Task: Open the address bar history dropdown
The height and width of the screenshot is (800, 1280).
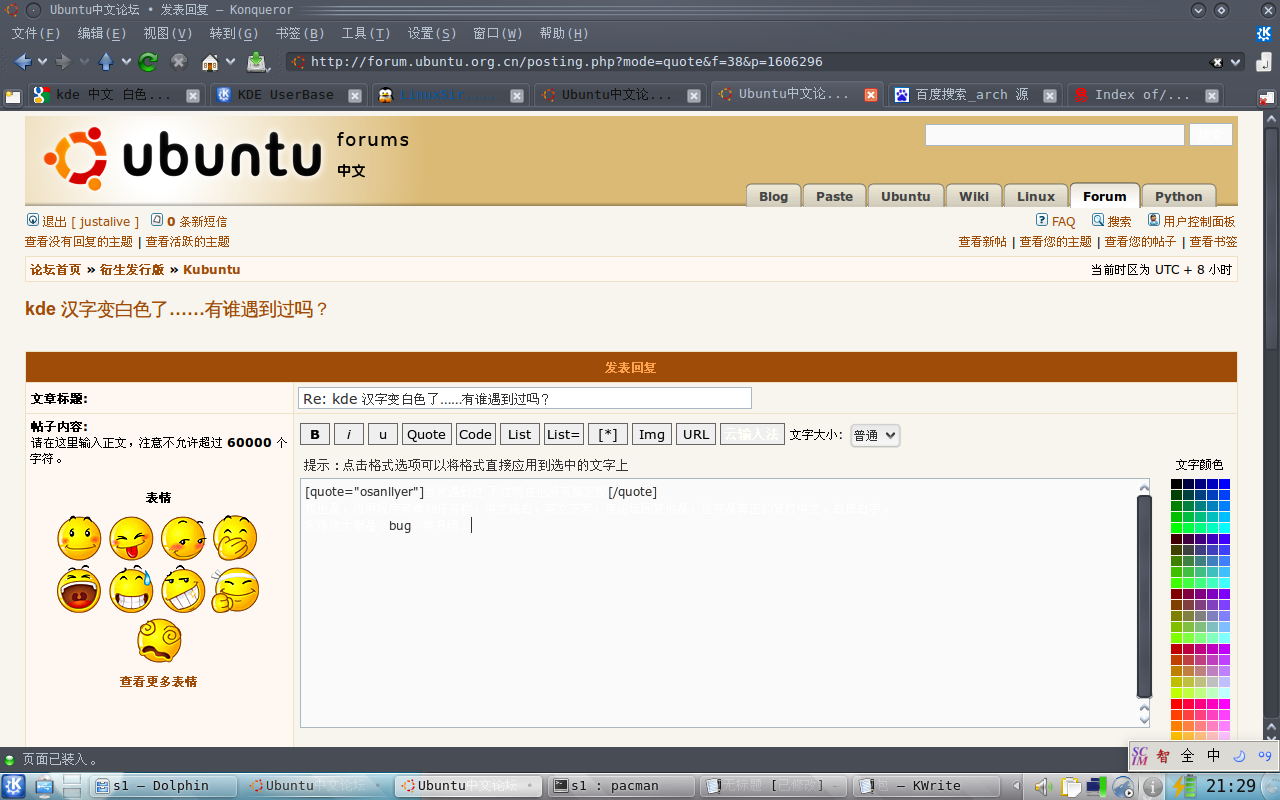Action: [x=1236, y=62]
